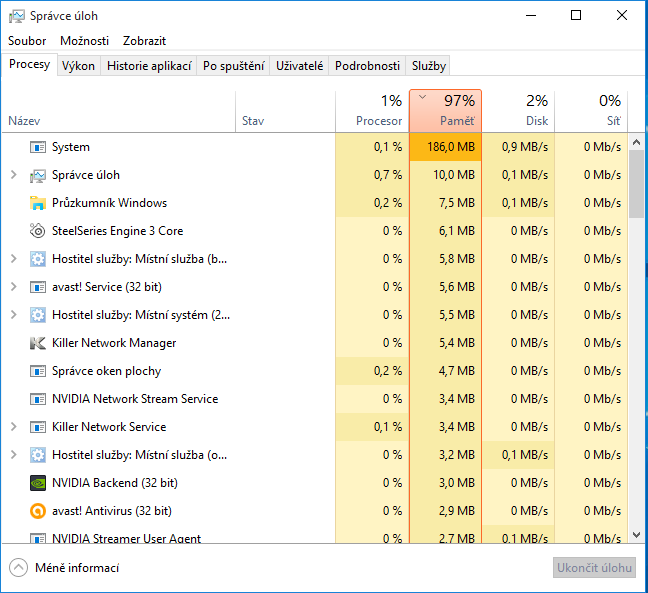This screenshot has width=648, height=593.
Task: Click the avast! Antivirus orange icon
Action: 38,511
